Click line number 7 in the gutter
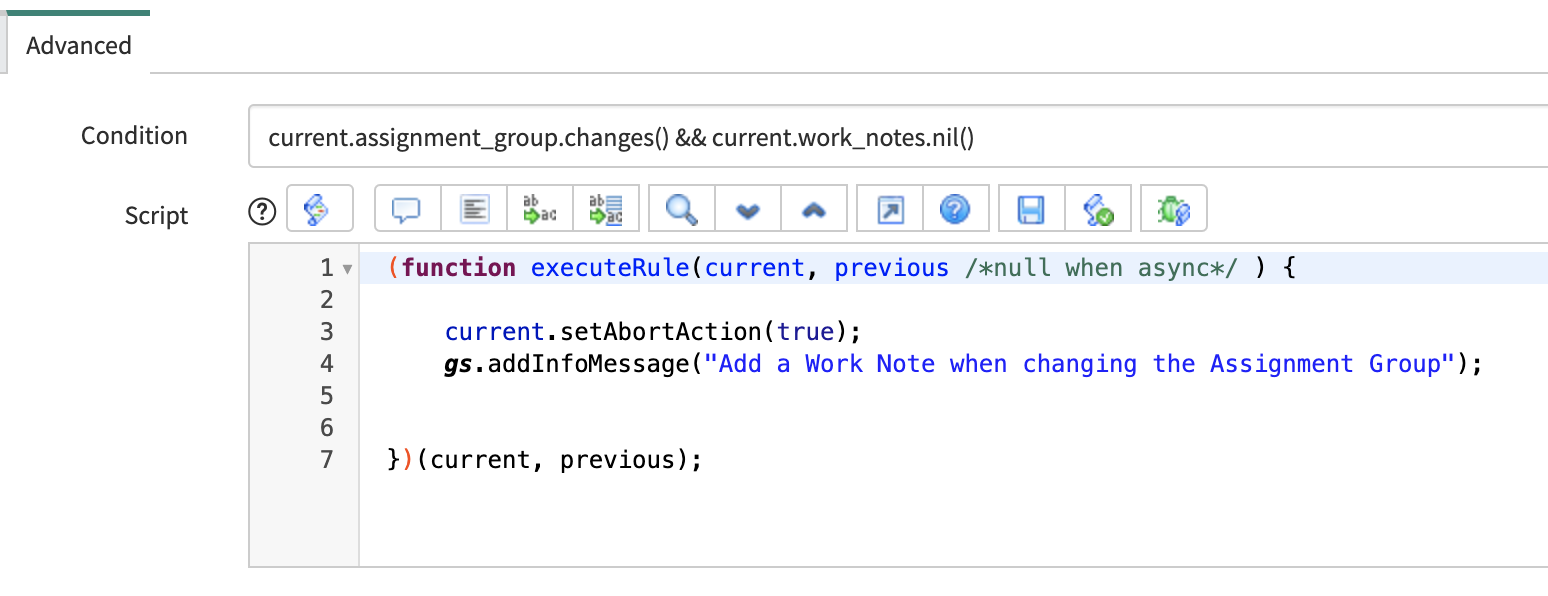The height and width of the screenshot is (596, 1548). 326,460
